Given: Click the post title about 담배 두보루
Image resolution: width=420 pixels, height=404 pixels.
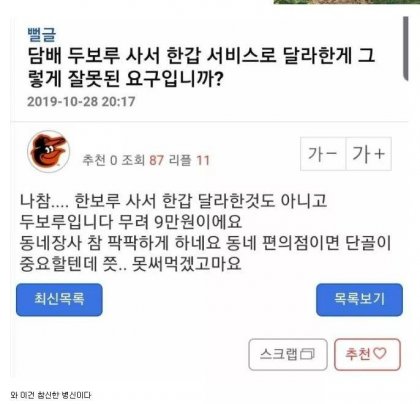Looking at the screenshot, I should pyautogui.click(x=202, y=67).
